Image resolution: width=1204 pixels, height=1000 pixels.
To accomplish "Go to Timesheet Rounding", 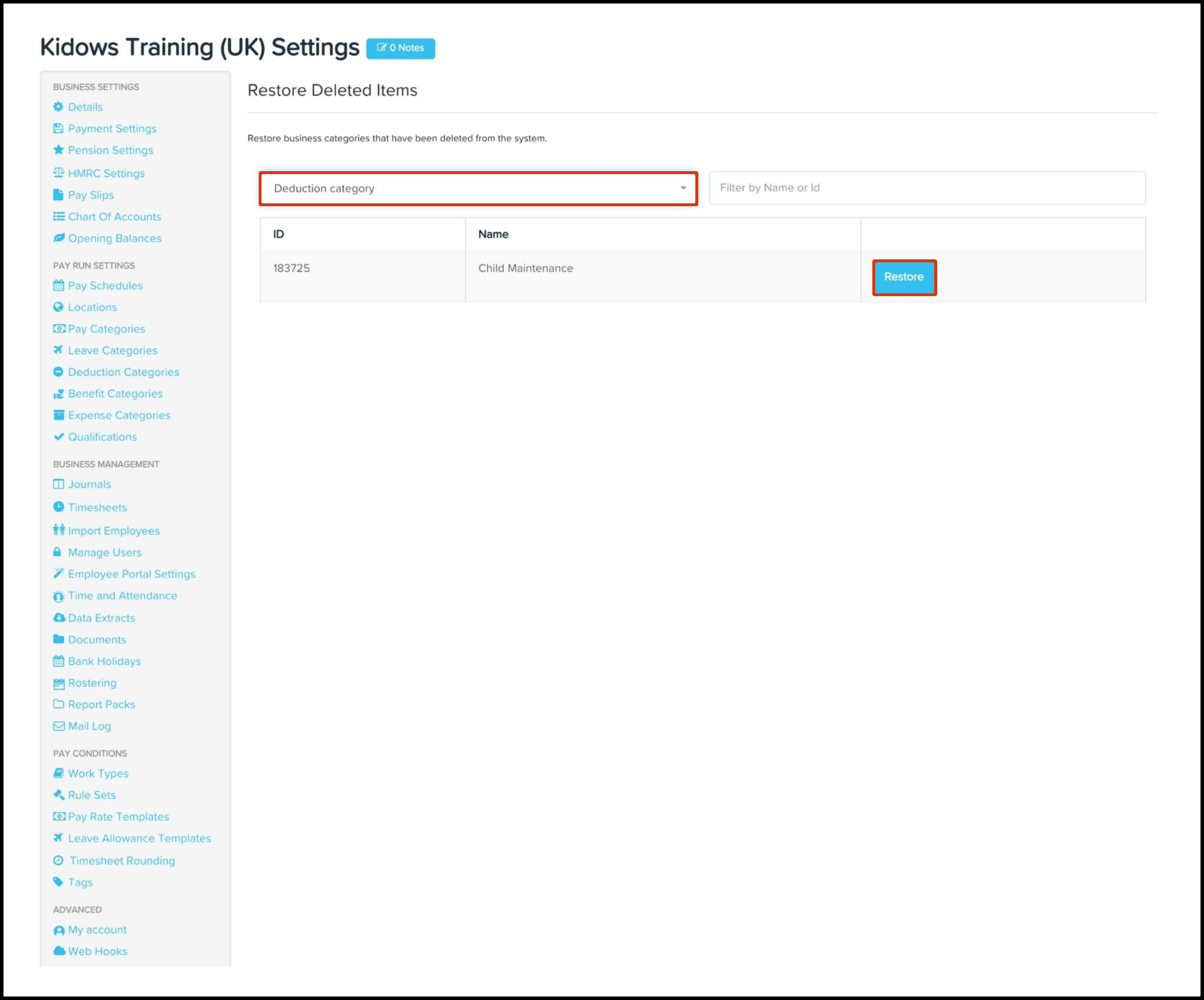I will pos(123,860).
